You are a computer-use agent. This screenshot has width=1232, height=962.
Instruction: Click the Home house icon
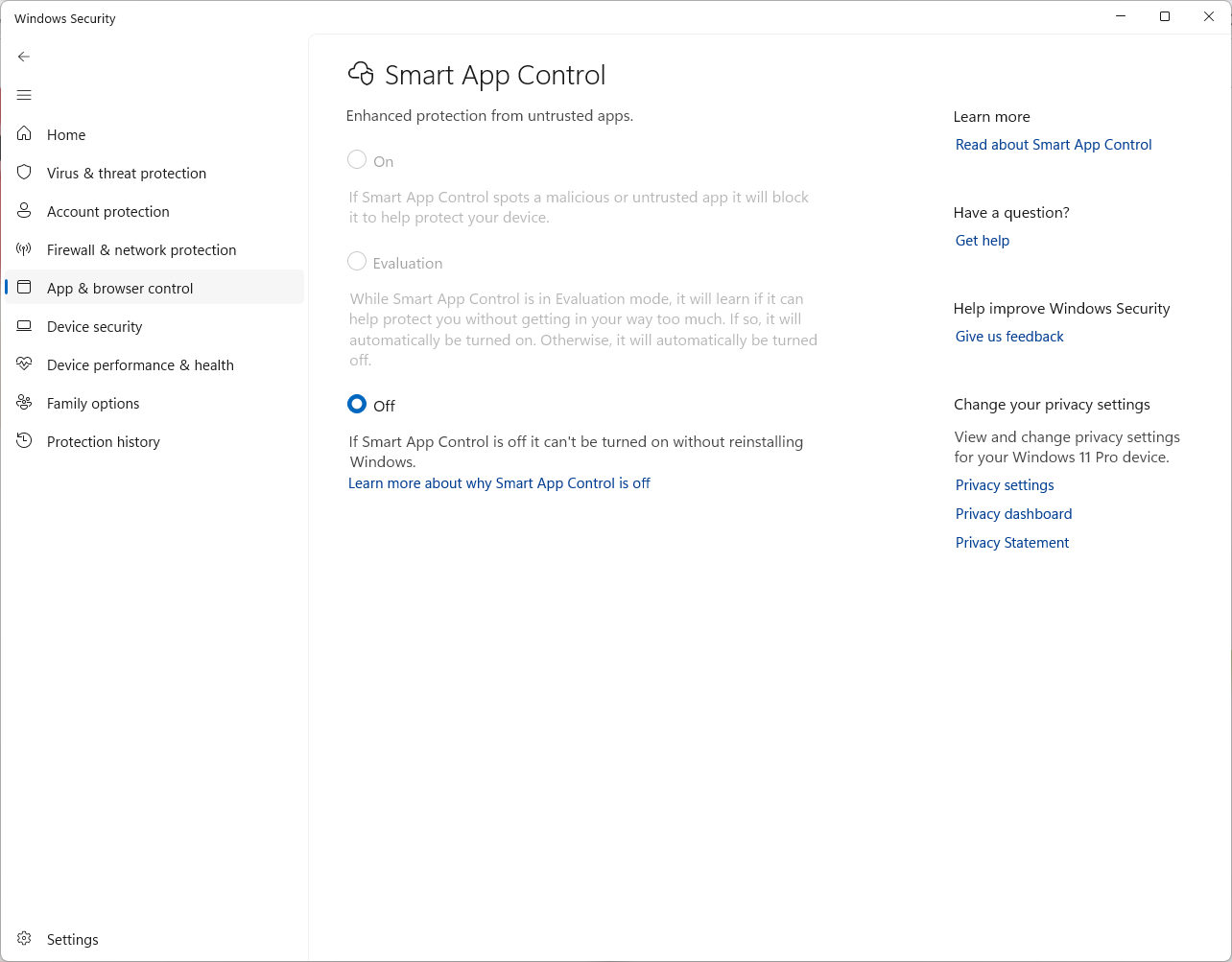pyautogui.click(x=24, y=134)
